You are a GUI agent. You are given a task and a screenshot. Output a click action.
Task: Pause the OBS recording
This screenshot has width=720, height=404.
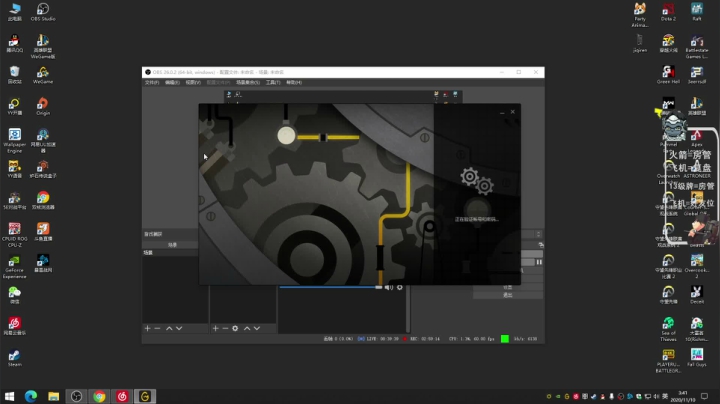click(x=539, y=262)
